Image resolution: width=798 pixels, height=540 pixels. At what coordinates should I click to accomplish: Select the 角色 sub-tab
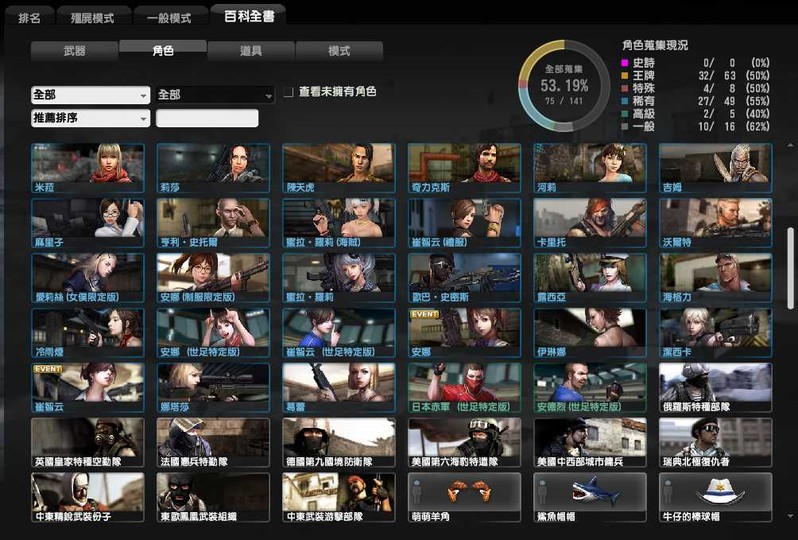(163, 50)
